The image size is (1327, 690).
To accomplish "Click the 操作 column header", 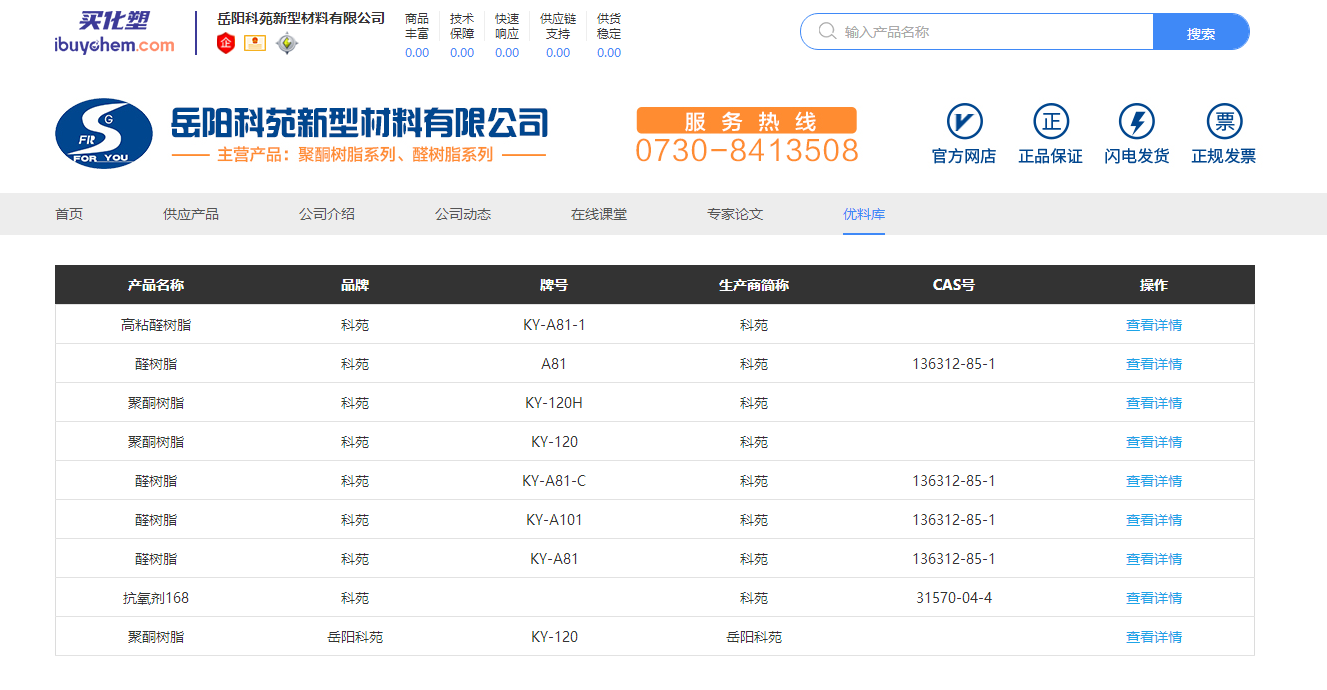I will pyautogui.click(x=1154, y=285).
